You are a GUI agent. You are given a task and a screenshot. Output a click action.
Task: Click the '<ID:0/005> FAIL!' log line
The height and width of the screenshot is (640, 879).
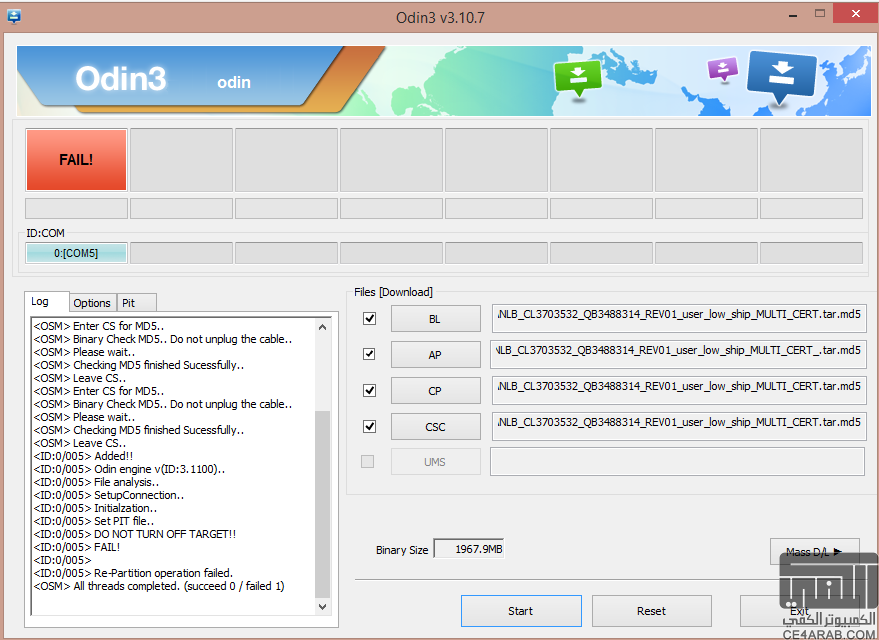(x=77, y=547)
